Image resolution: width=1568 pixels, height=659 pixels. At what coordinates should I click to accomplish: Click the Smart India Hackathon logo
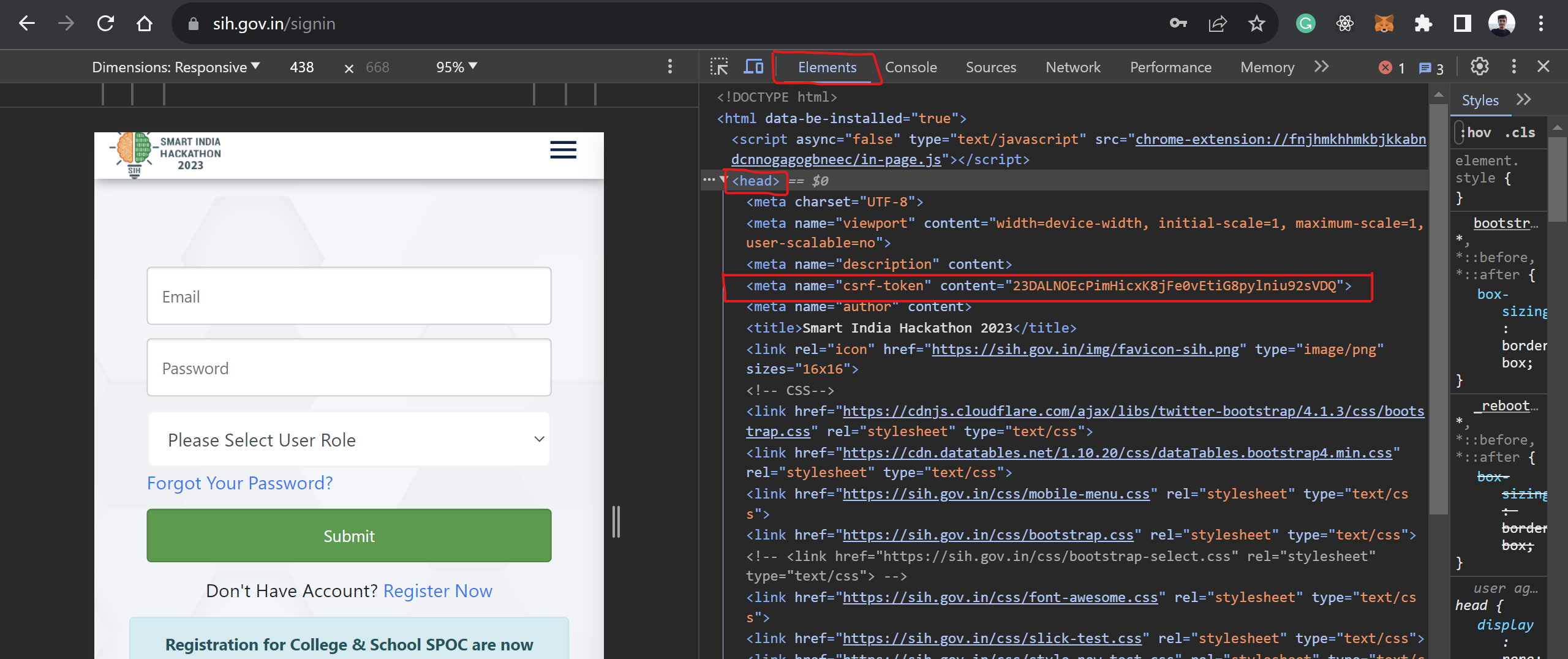(x=167, y=156)
